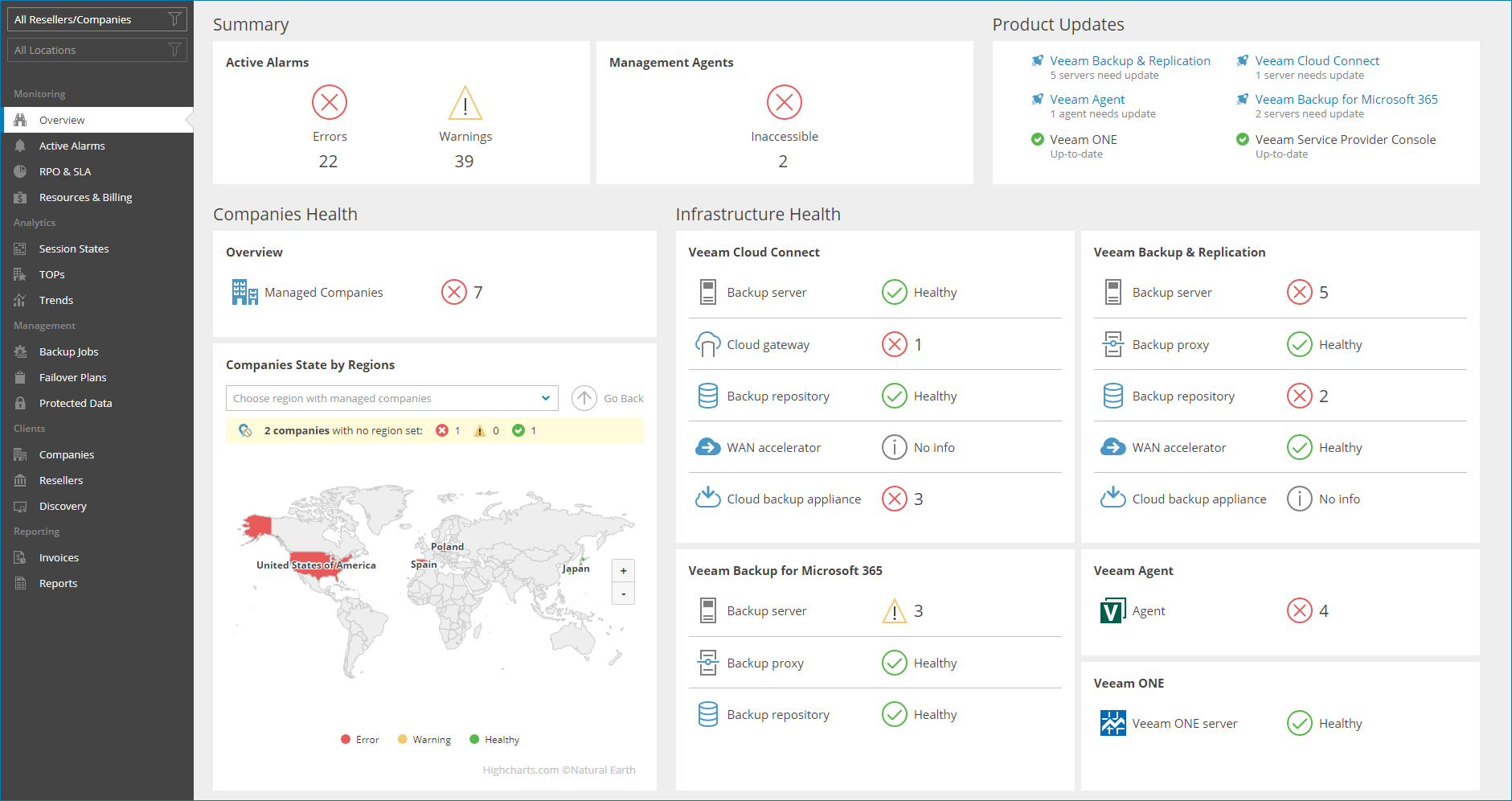Select Overview in the Monitoring menu
The image size is (1512, 801).
pyautogui.click(x=97, y=120)
